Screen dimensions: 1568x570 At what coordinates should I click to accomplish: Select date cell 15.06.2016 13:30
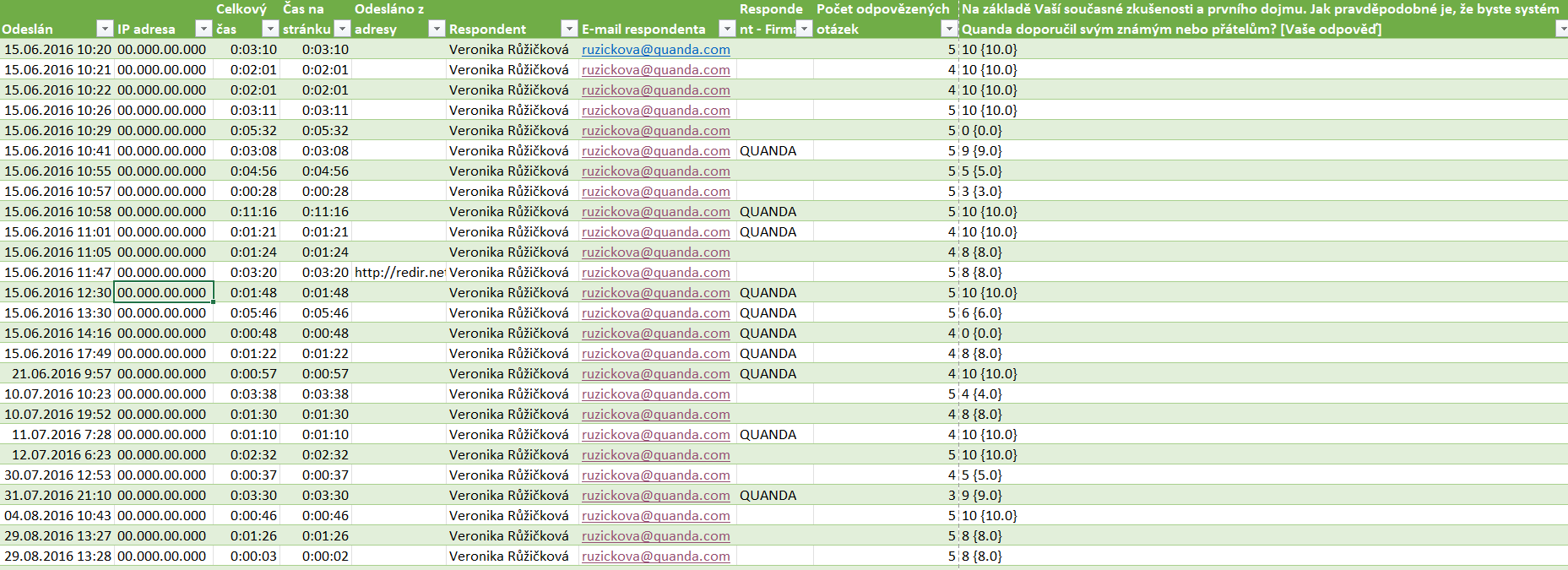pos(57,312)
